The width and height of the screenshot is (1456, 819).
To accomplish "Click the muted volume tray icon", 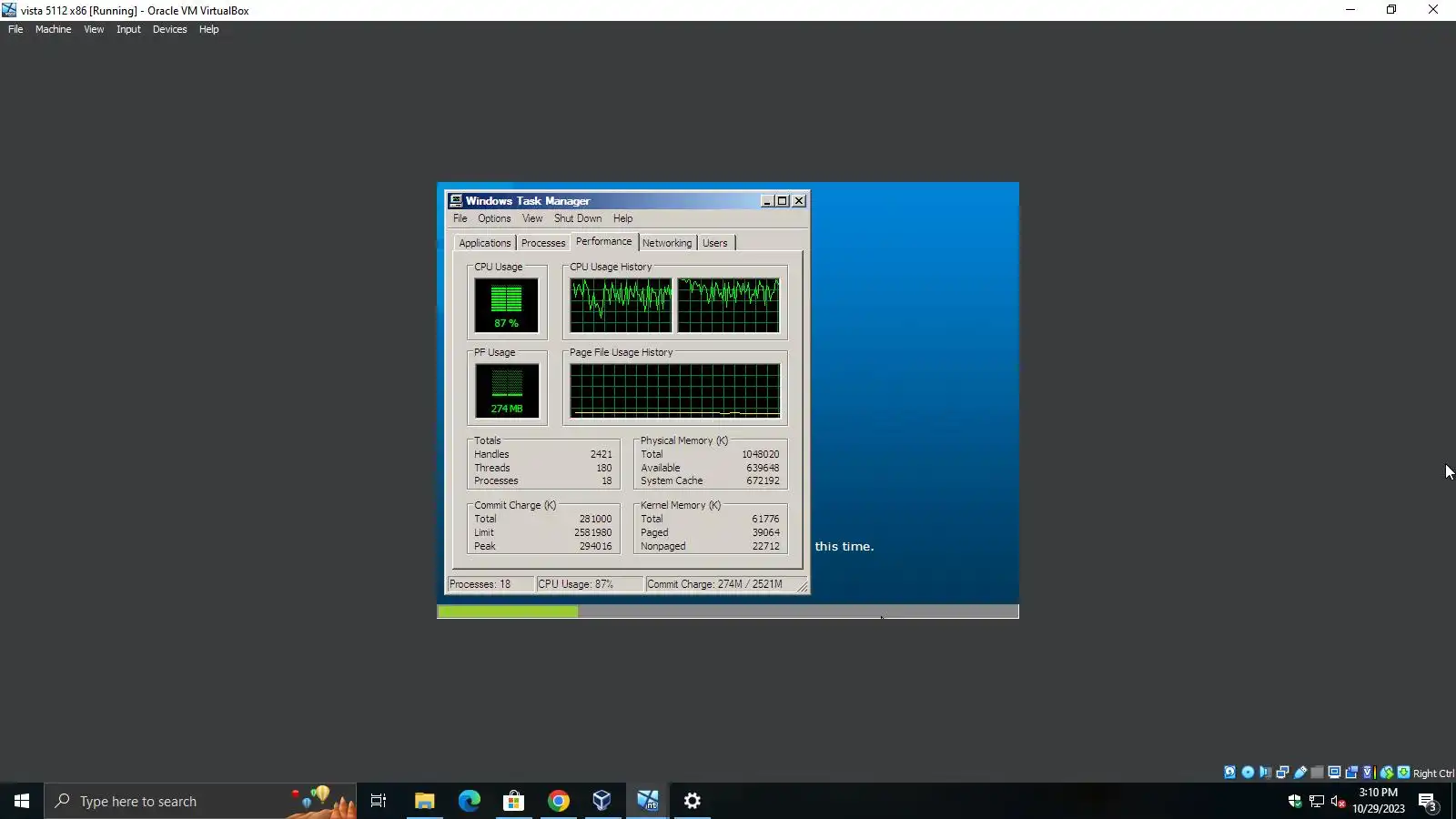I will [x=1339, y=801].
